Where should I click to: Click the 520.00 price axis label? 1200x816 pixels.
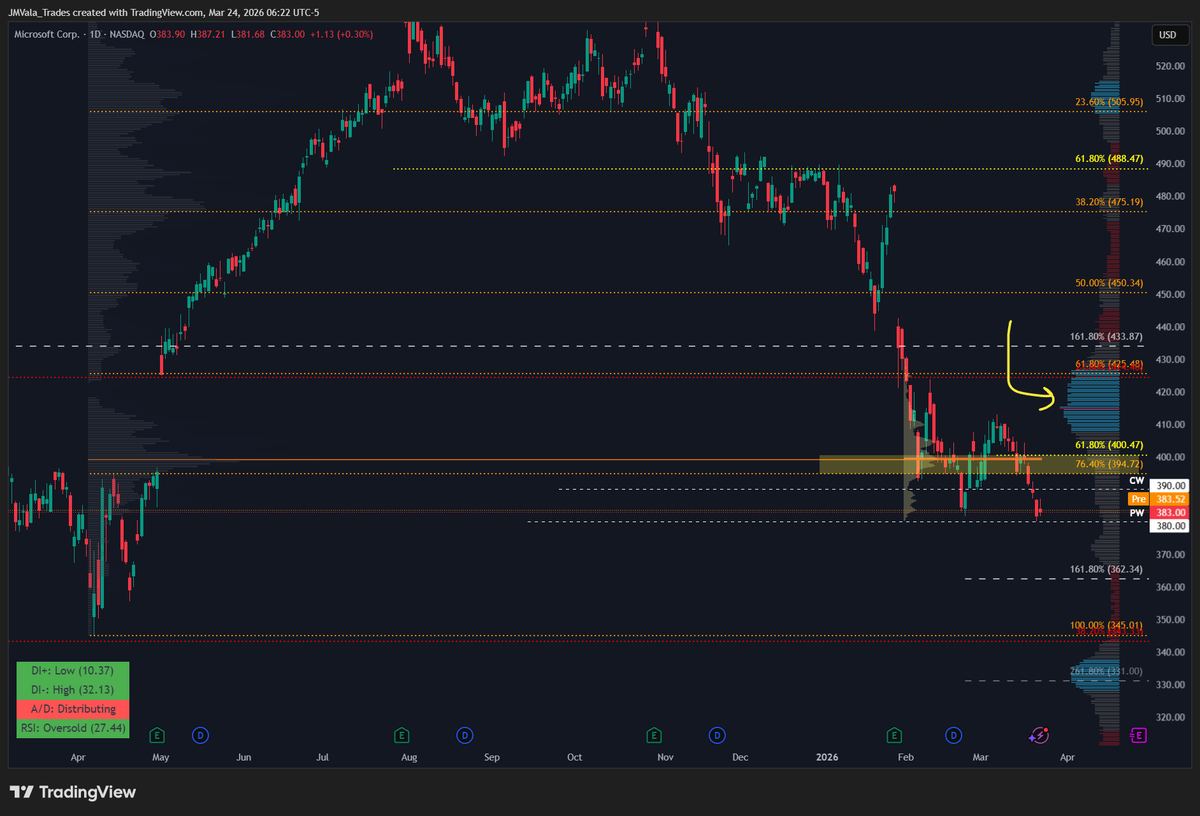[1168, 66]
